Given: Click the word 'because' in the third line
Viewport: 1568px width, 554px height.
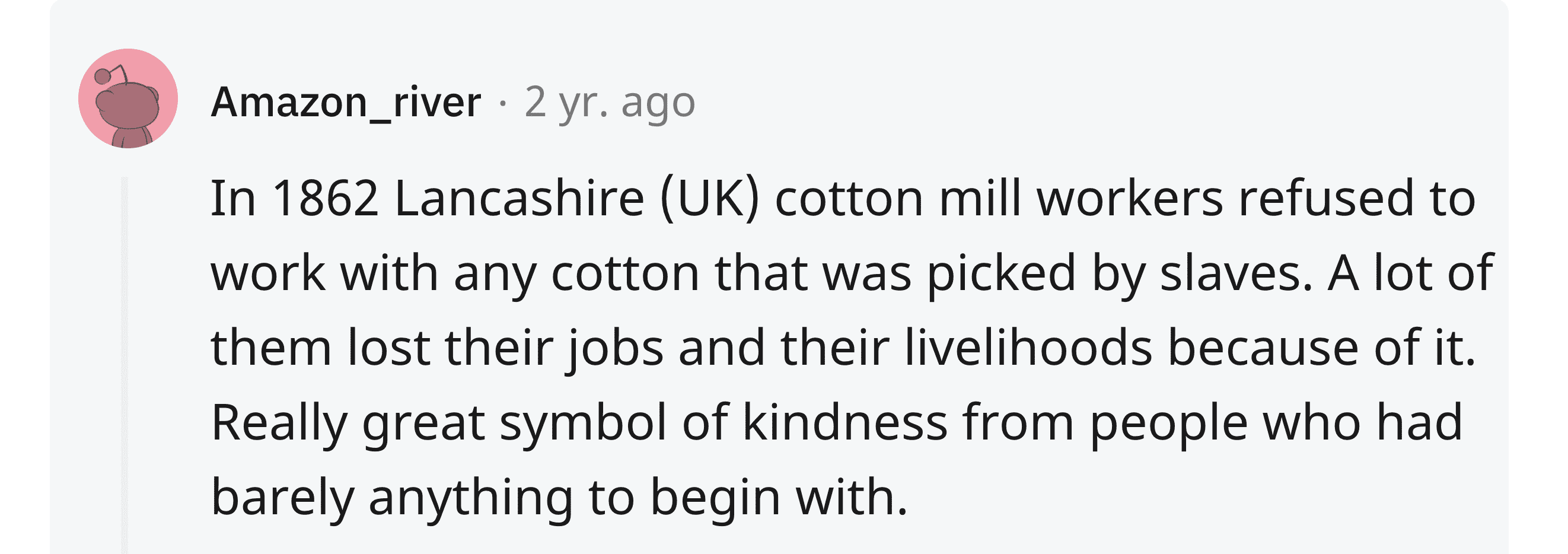Looking at the screenshot, I should coord(1263,348).
